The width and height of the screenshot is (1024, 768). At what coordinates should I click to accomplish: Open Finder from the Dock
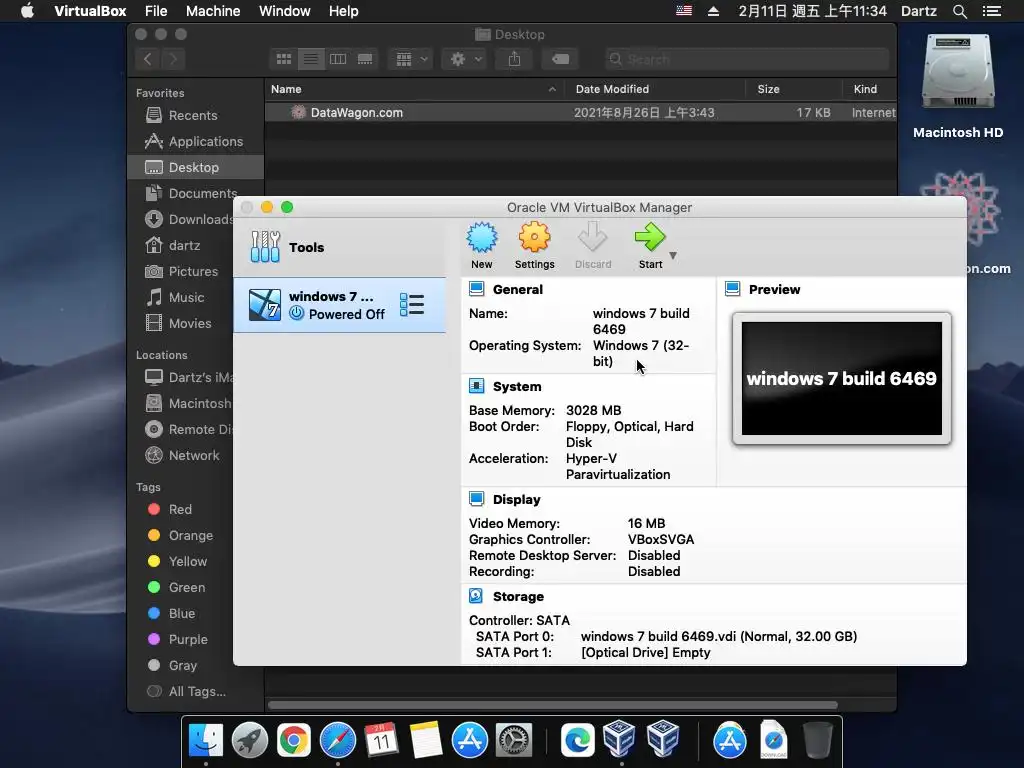pos(206,740)
